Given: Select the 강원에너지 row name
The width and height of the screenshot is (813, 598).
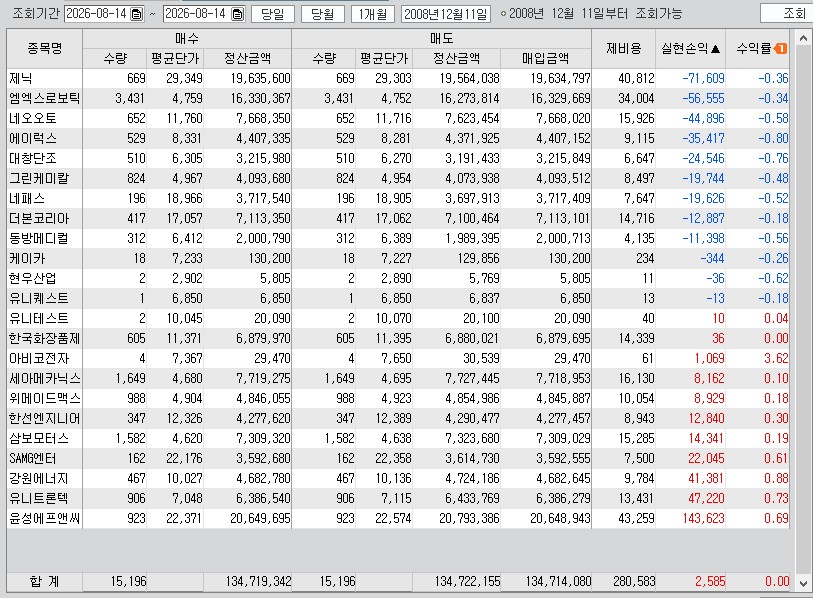Looking at the screenshot, I should click(x=39, y=479).
